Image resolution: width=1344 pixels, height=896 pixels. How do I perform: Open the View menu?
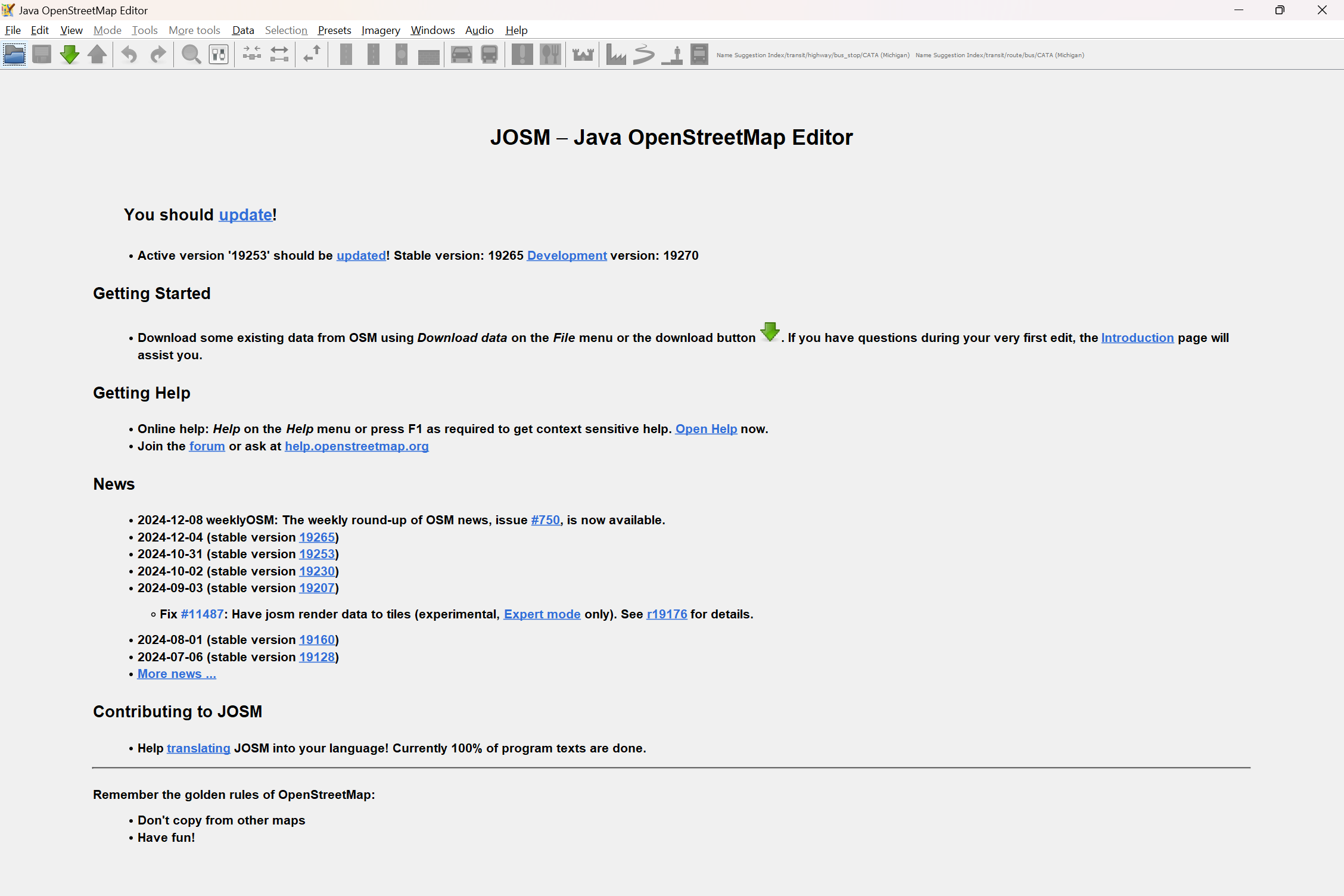[x=71, y=30]
